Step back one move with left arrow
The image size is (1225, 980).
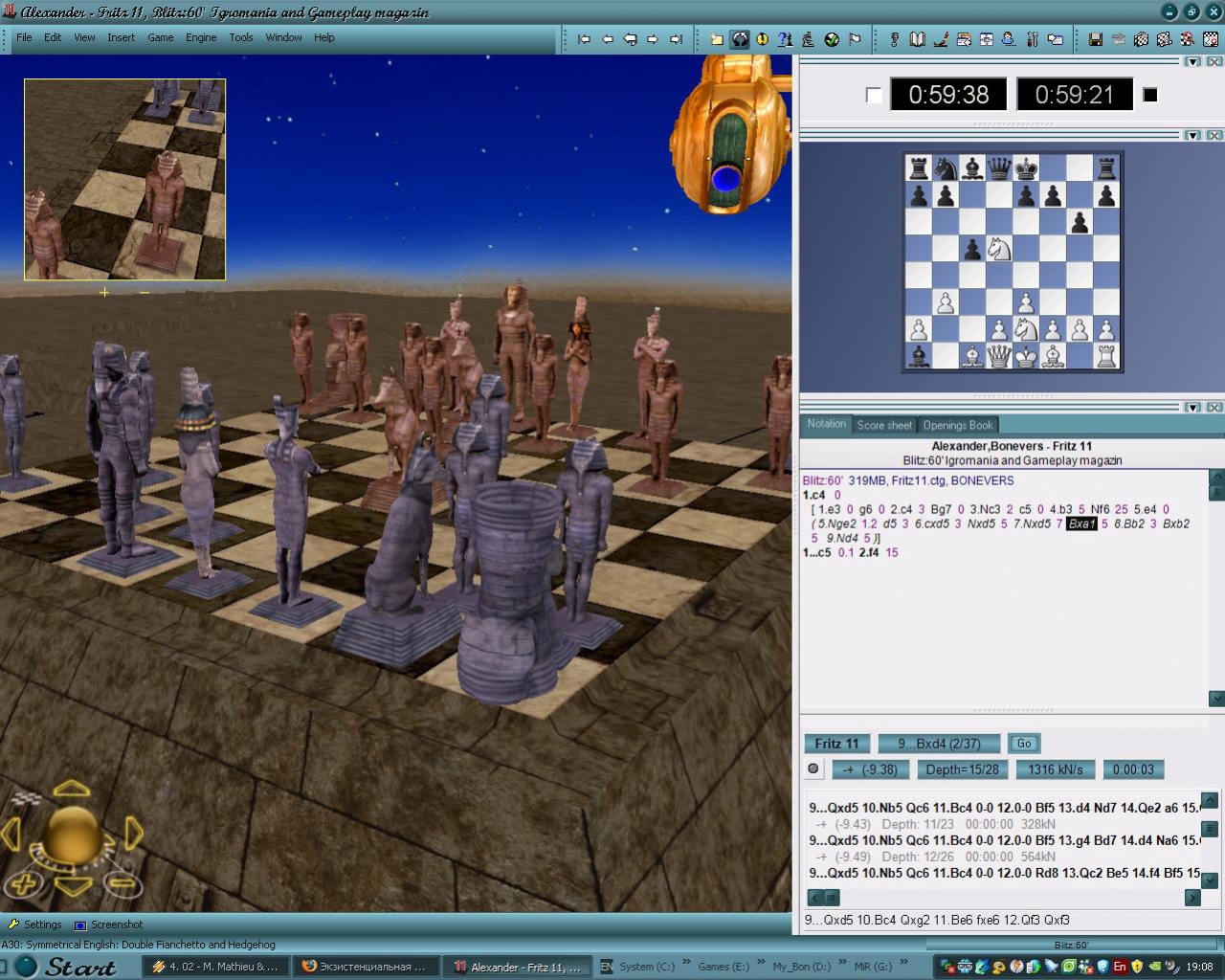point(607,39)
